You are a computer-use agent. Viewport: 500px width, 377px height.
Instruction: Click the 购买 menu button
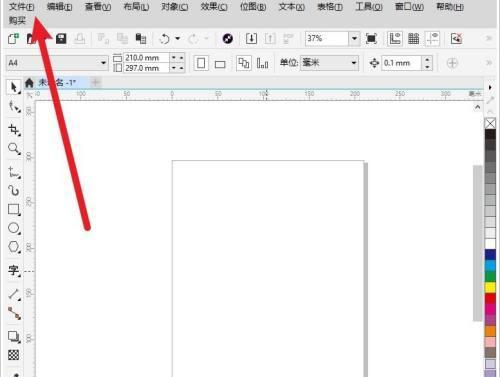17,21
